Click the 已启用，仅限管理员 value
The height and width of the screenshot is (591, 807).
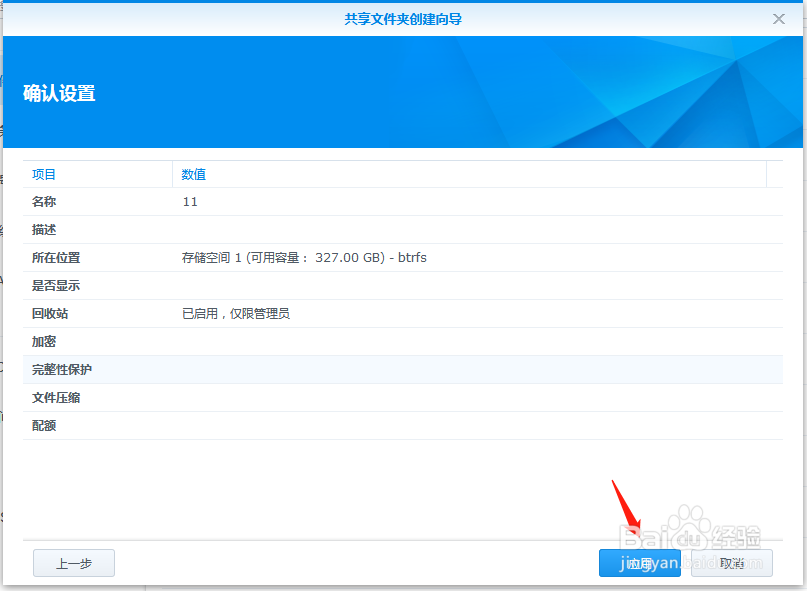click(236, 314)
